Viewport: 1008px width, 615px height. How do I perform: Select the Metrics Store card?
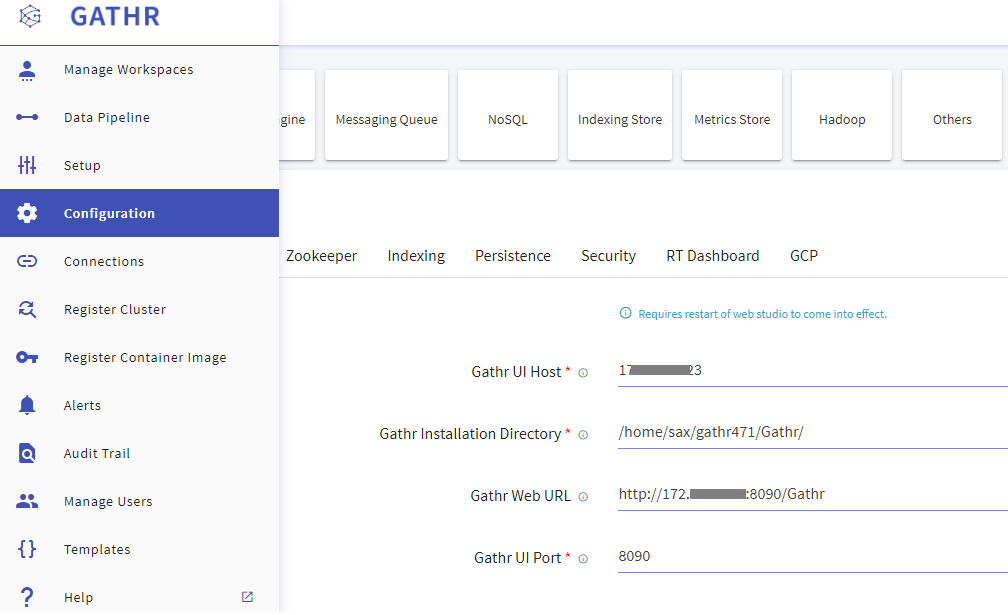pyautogui.click(x=732, y=115)
